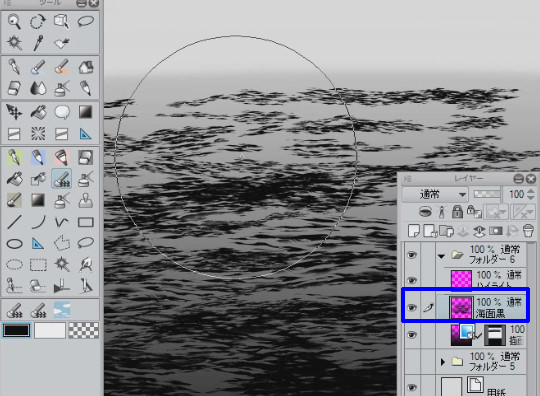This screenshot has height=396, width=540.
Task: Select the speech balloon tool
Action: click(x=62, y=112)
